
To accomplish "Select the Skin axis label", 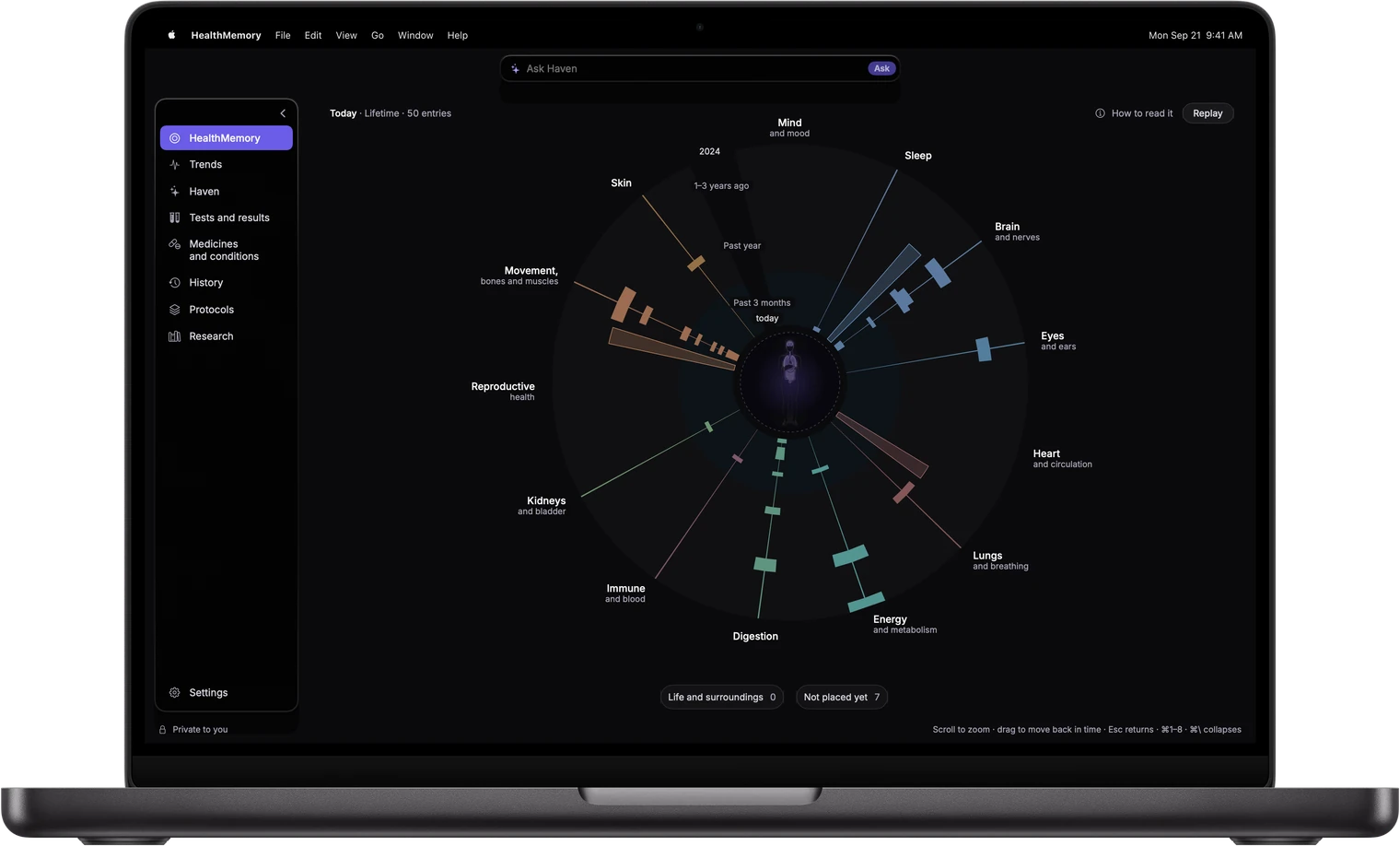I will (x=622, y=183).
